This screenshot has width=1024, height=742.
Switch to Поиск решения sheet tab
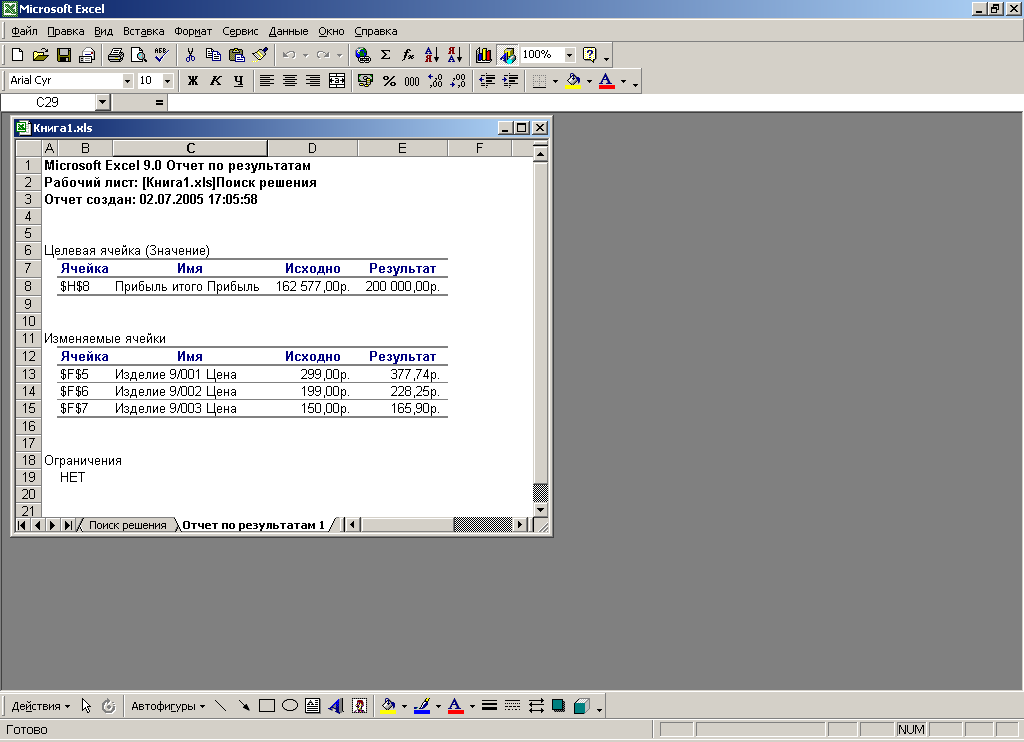pos(127,525)
